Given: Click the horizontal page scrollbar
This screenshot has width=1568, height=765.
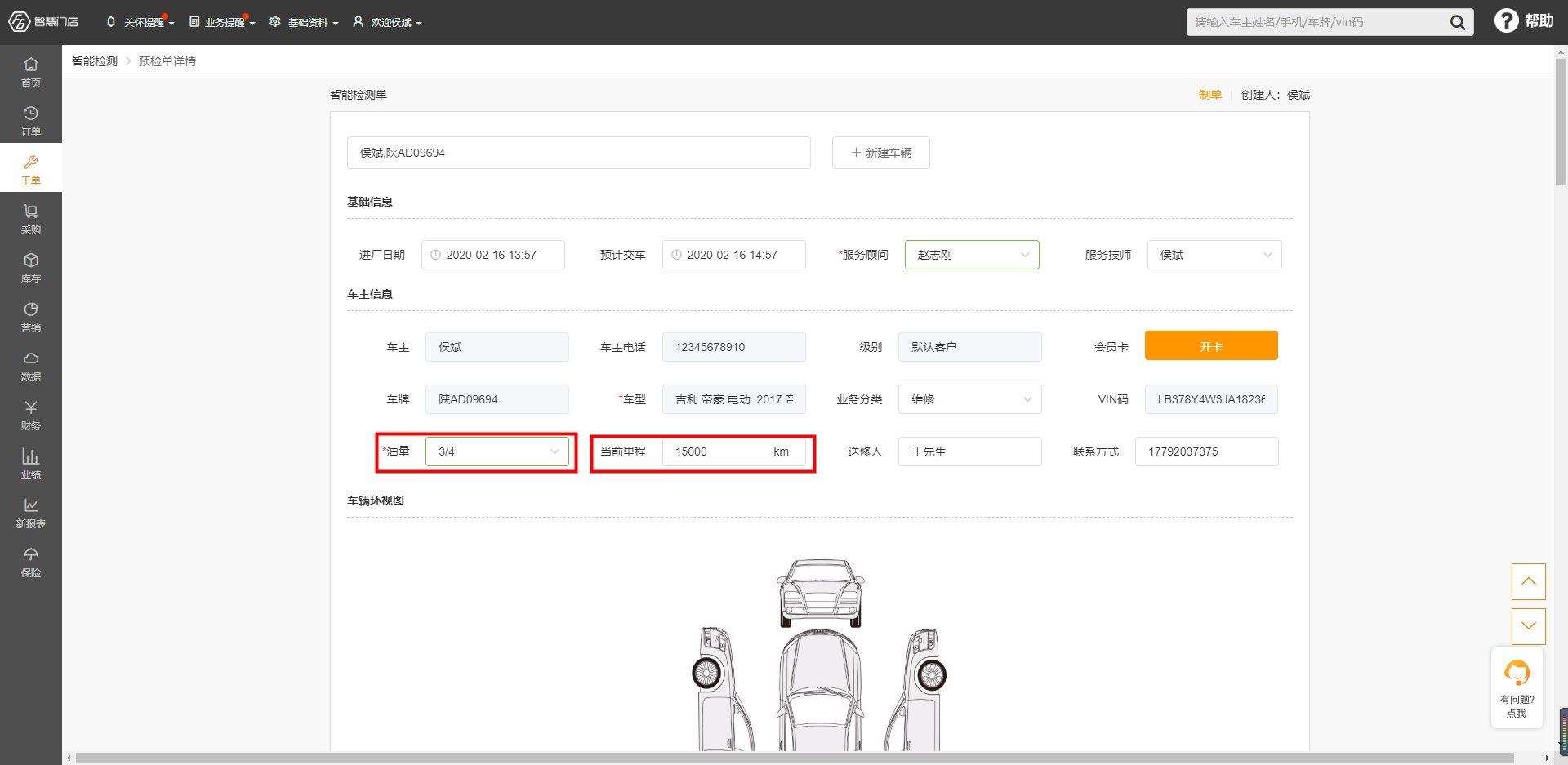Looking at the screenshot, I should [x=795, y=758].
